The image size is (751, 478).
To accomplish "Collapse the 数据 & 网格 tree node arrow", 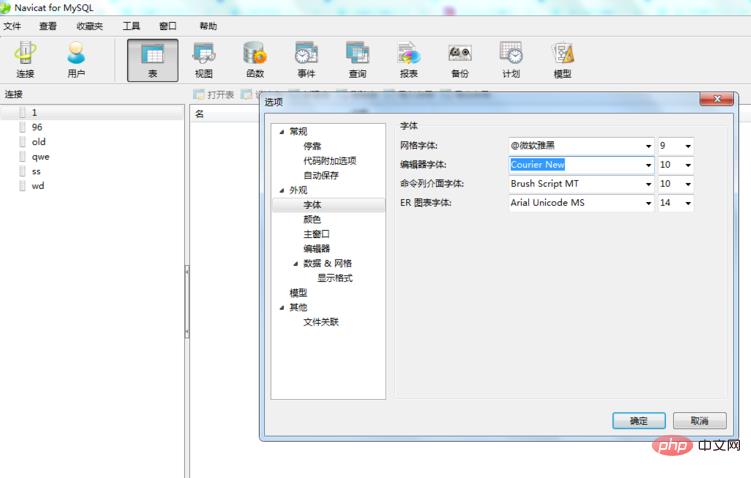I will [296, 264].
